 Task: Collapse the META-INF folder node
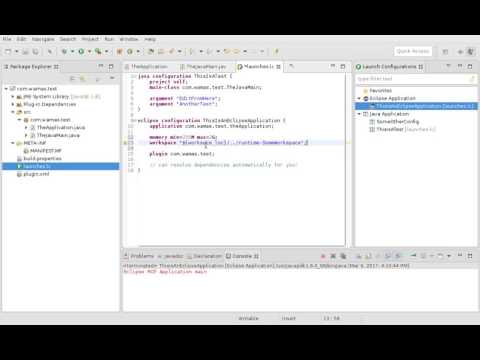(13, 143)
